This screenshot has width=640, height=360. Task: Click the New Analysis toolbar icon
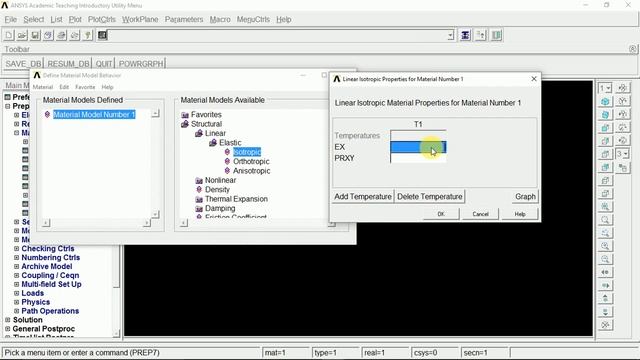point(9,35)
